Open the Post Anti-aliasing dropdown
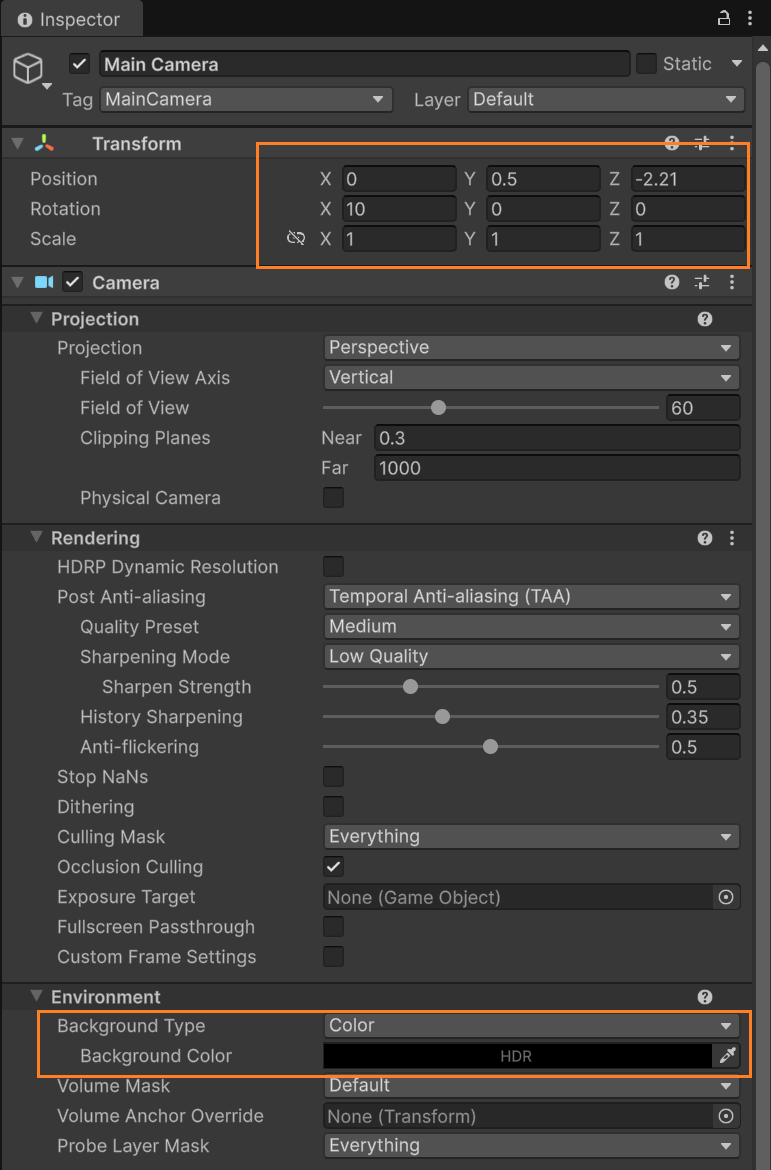The image size is (771, 1170). (x=532, y=597)
